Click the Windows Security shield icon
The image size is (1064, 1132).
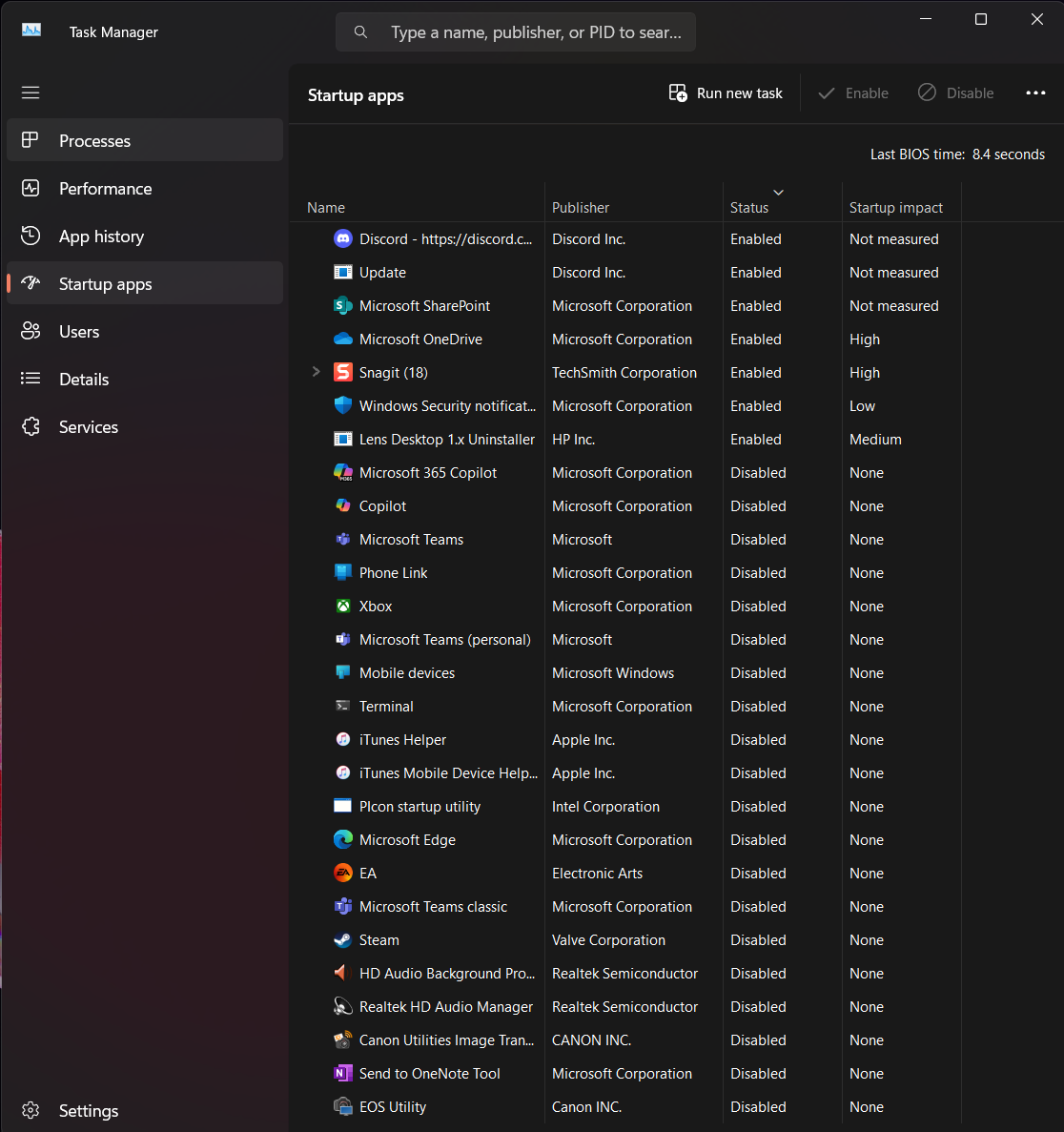[343, 406]
